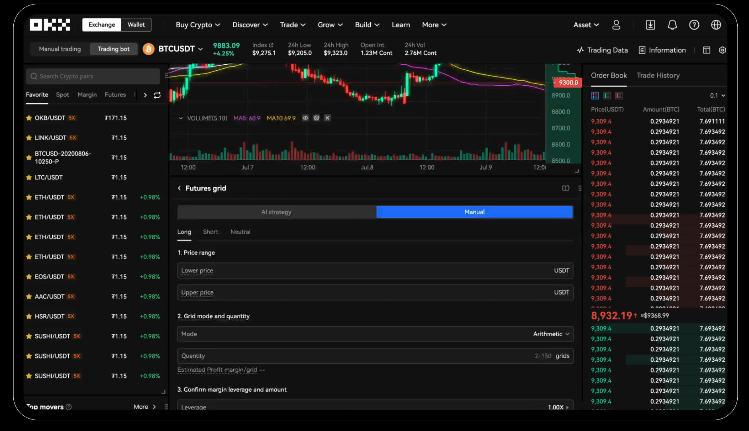This screenshot has height=431, width=749.
Task: Switch to the Futures pairs tab
Action: click(x=115, y=95)
